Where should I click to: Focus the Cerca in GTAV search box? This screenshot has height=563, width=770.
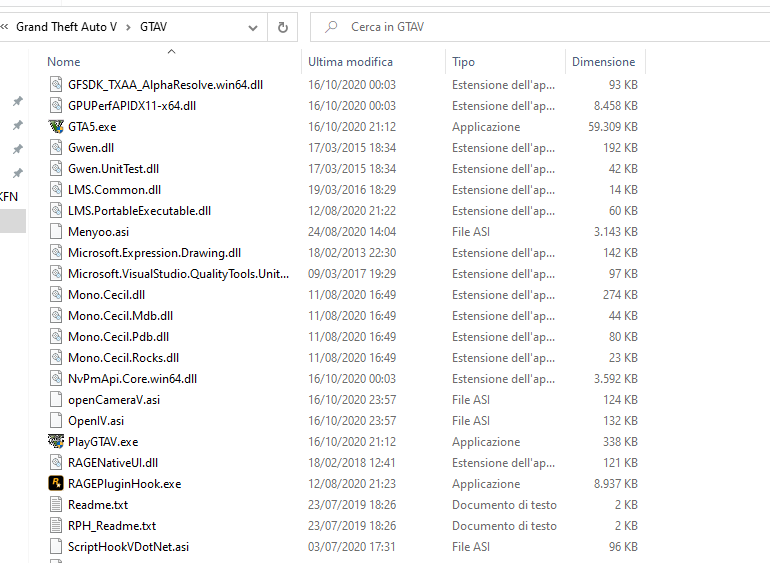pos(540,27)
